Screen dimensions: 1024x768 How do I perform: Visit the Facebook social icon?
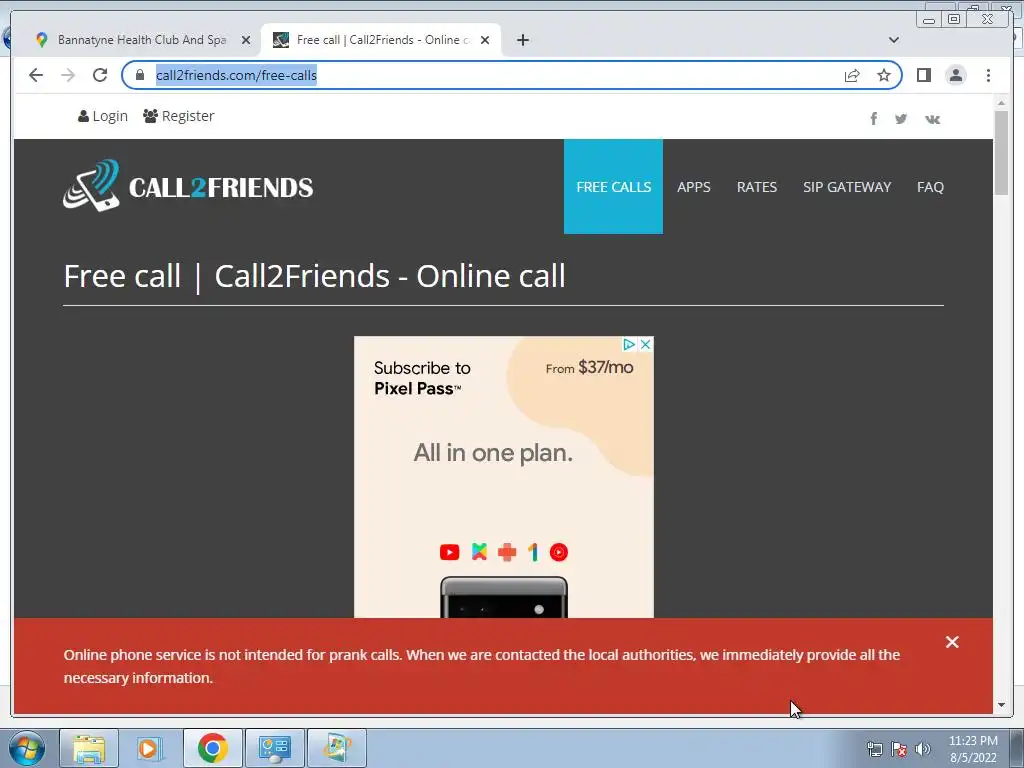(873, 118)
